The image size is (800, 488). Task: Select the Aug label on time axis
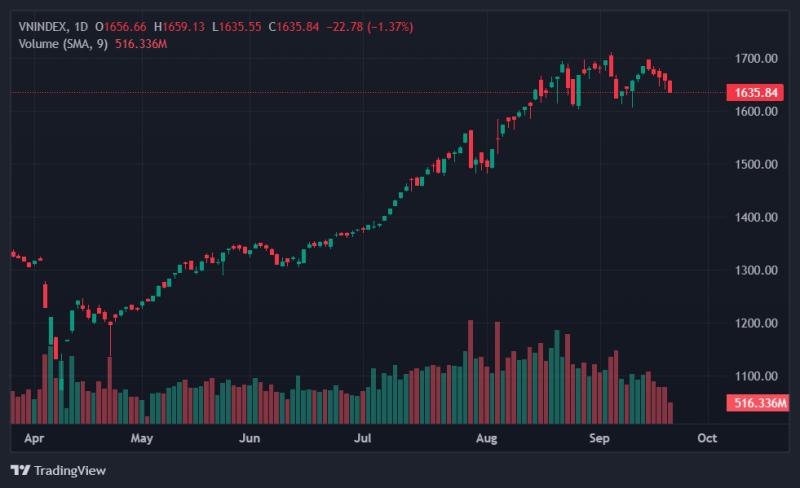click(486, 438)
